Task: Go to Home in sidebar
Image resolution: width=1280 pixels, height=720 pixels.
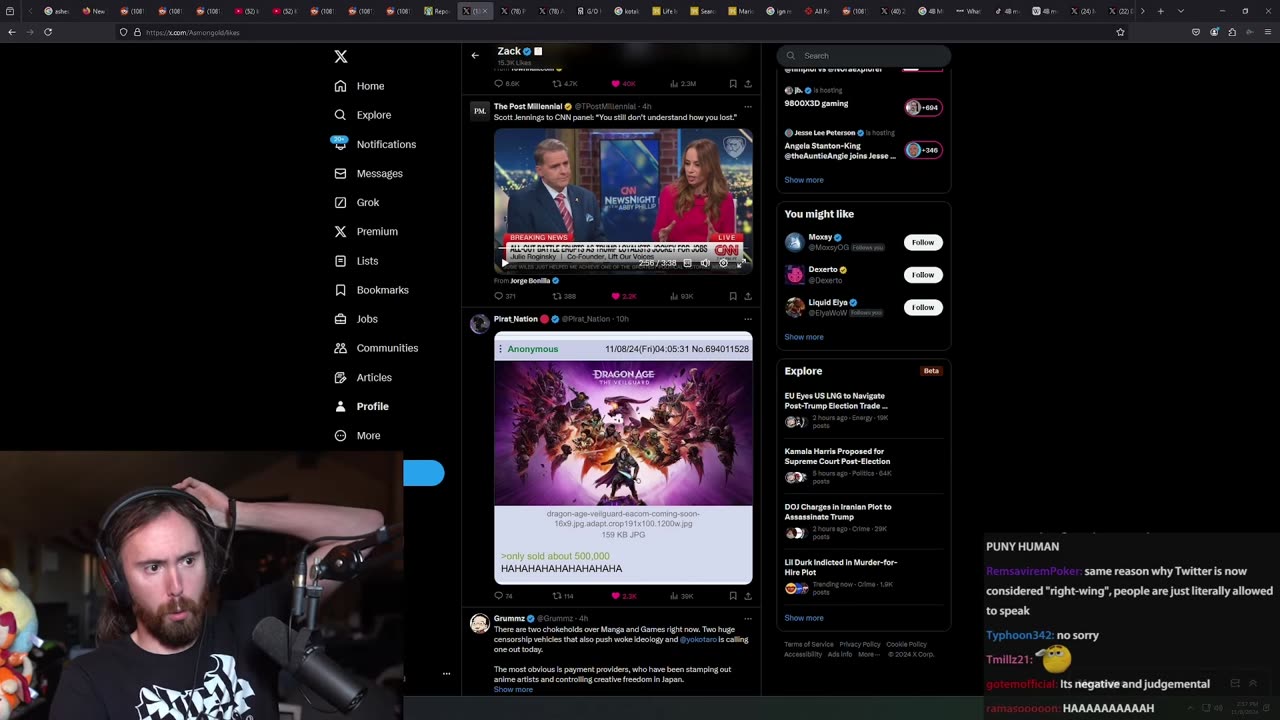Action: coord(360,86)
